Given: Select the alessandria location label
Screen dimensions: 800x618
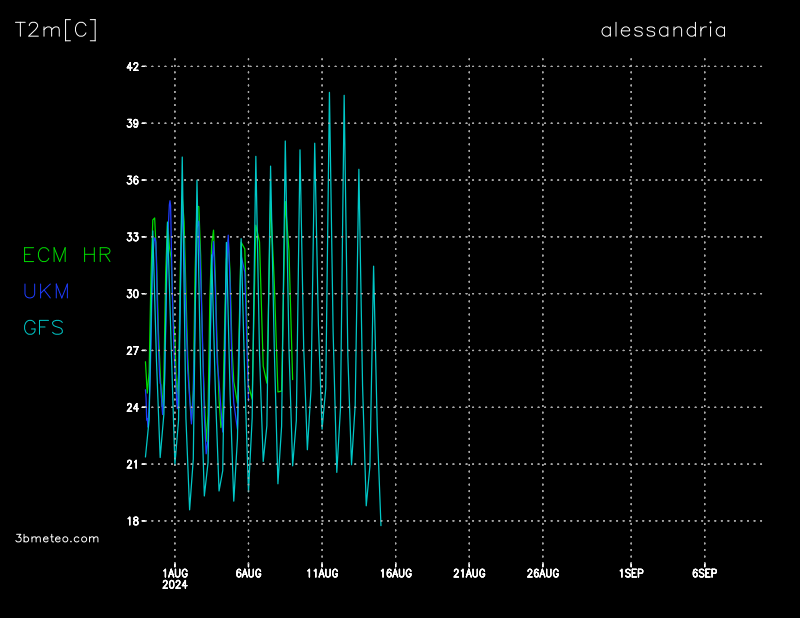Looking at the screenshot, I should click(663, 30).
